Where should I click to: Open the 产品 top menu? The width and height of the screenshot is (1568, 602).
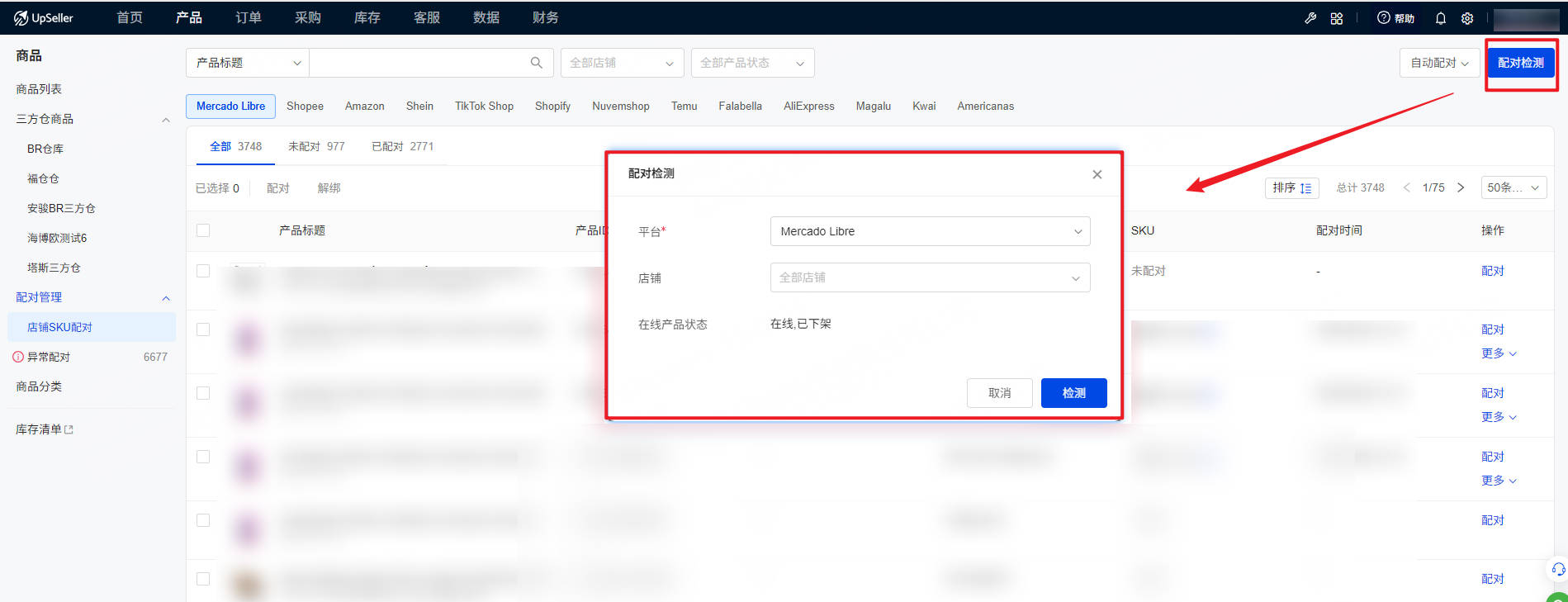[189, 17]
